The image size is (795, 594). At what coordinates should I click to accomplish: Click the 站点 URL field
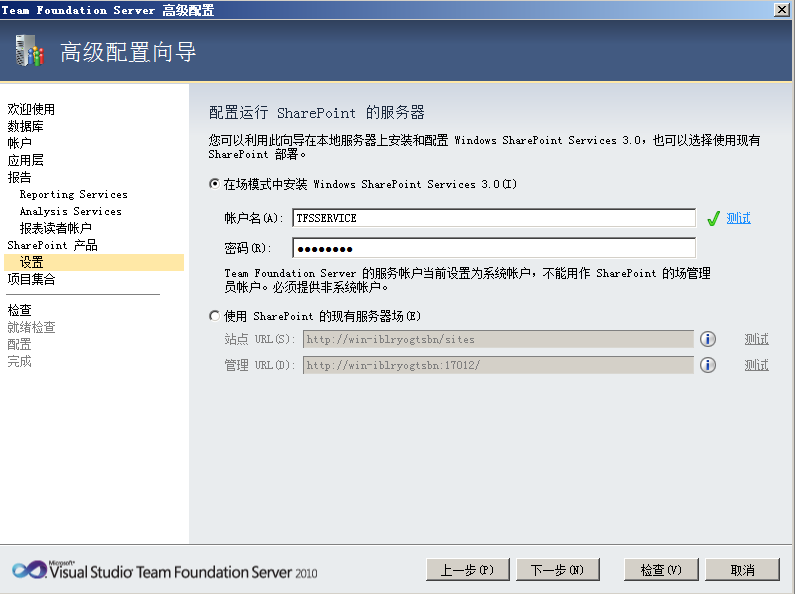click(498, 339)
